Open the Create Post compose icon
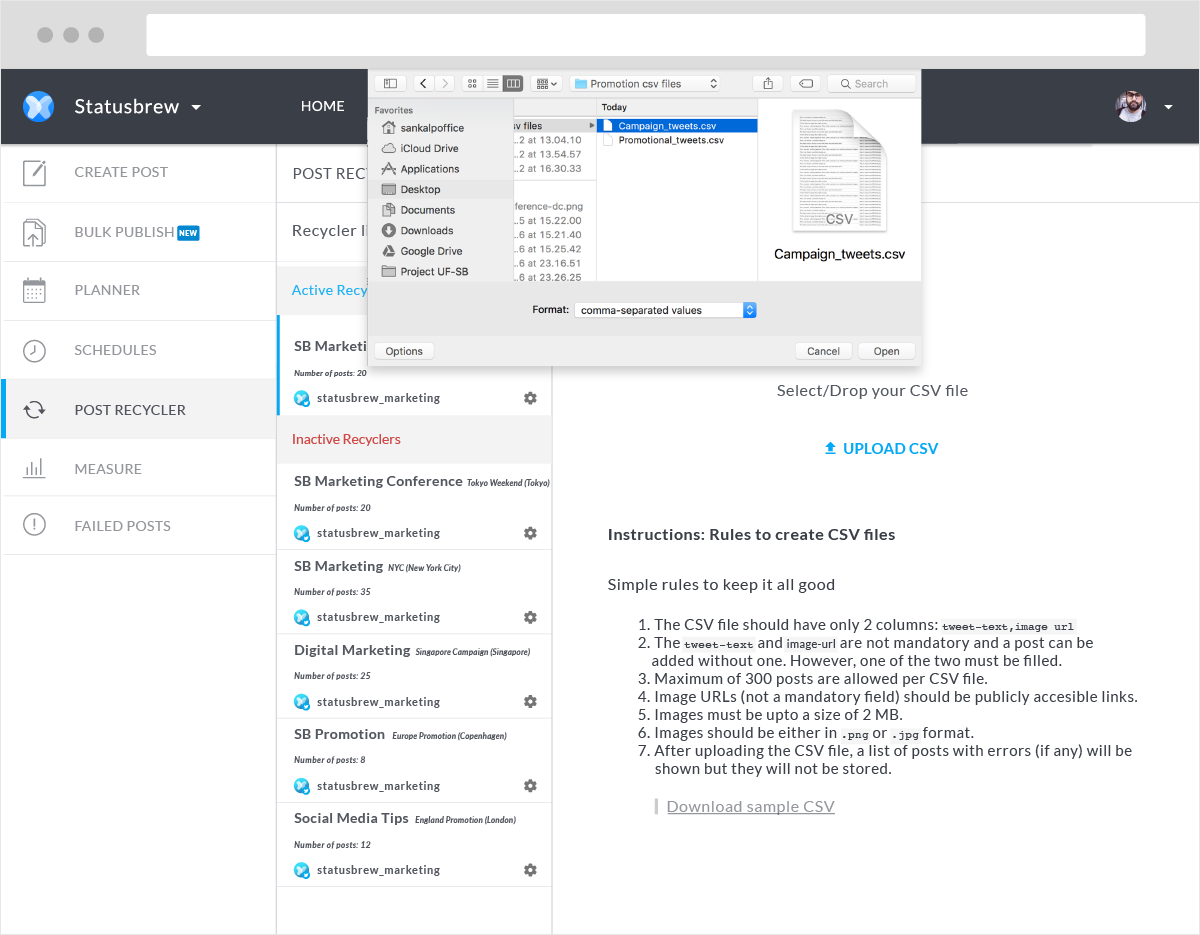Viewport: 1200px width, 935px height. point(34,172)
